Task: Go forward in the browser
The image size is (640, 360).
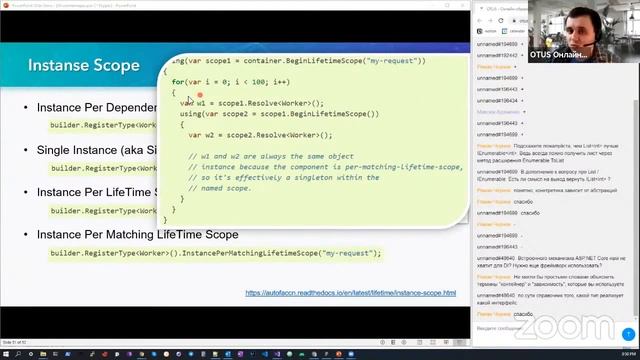Action: 490,20
